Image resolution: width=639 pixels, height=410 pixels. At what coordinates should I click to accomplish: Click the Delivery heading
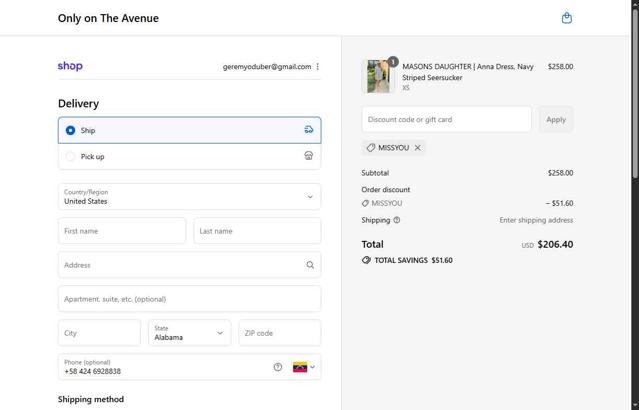(x=78, y=104)
